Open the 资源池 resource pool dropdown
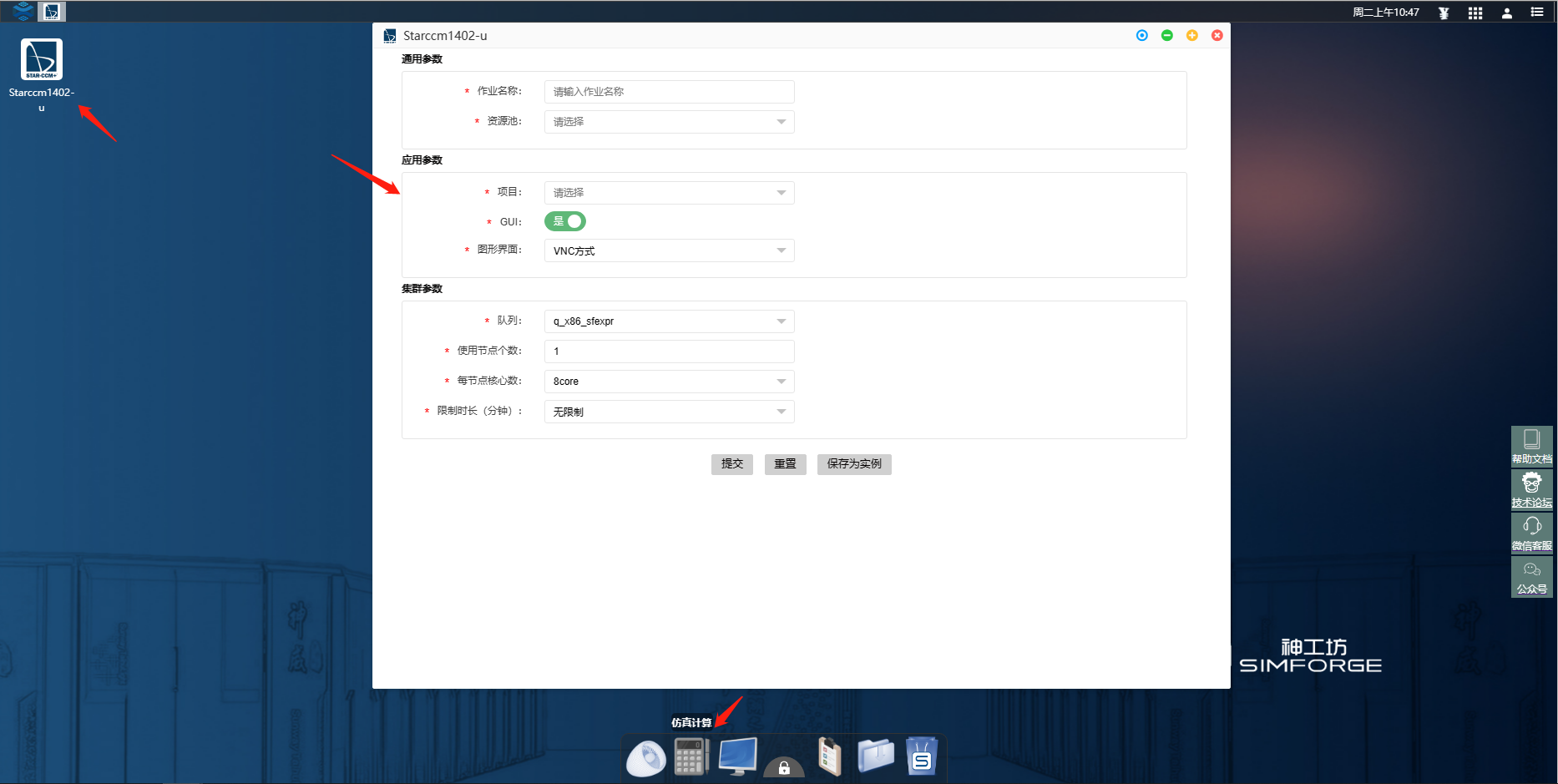The height and width of the screenshot is (784, 1558). click(669, 122)
